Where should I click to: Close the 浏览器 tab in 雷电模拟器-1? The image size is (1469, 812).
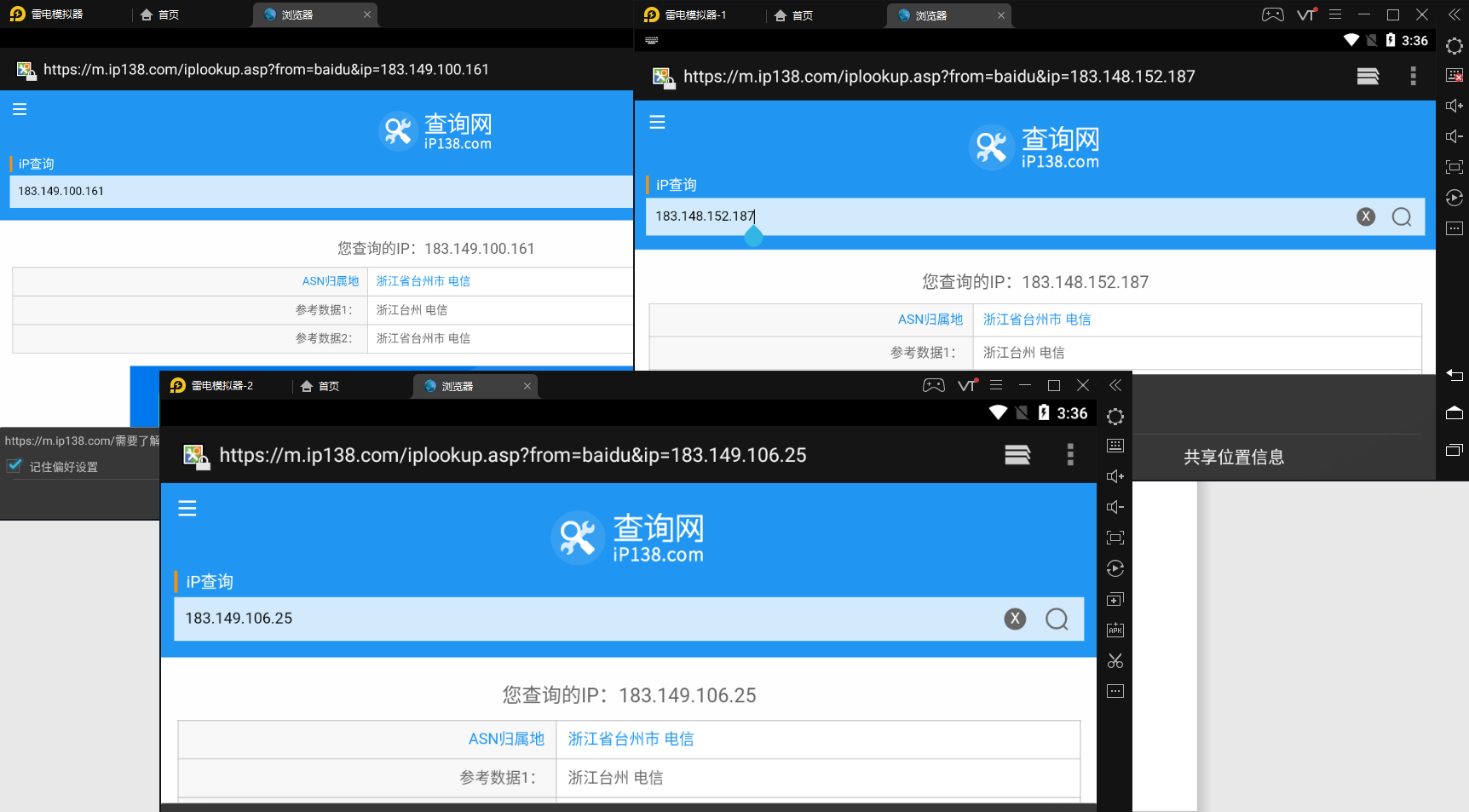(x=1001, y=15)
